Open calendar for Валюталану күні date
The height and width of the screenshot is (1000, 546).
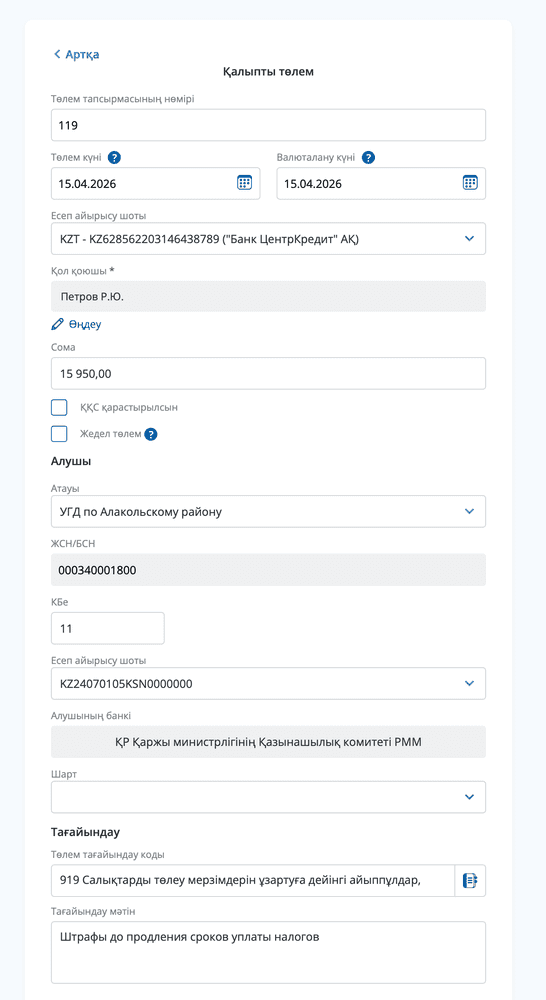pyautogui.click(x=470, y=183)
